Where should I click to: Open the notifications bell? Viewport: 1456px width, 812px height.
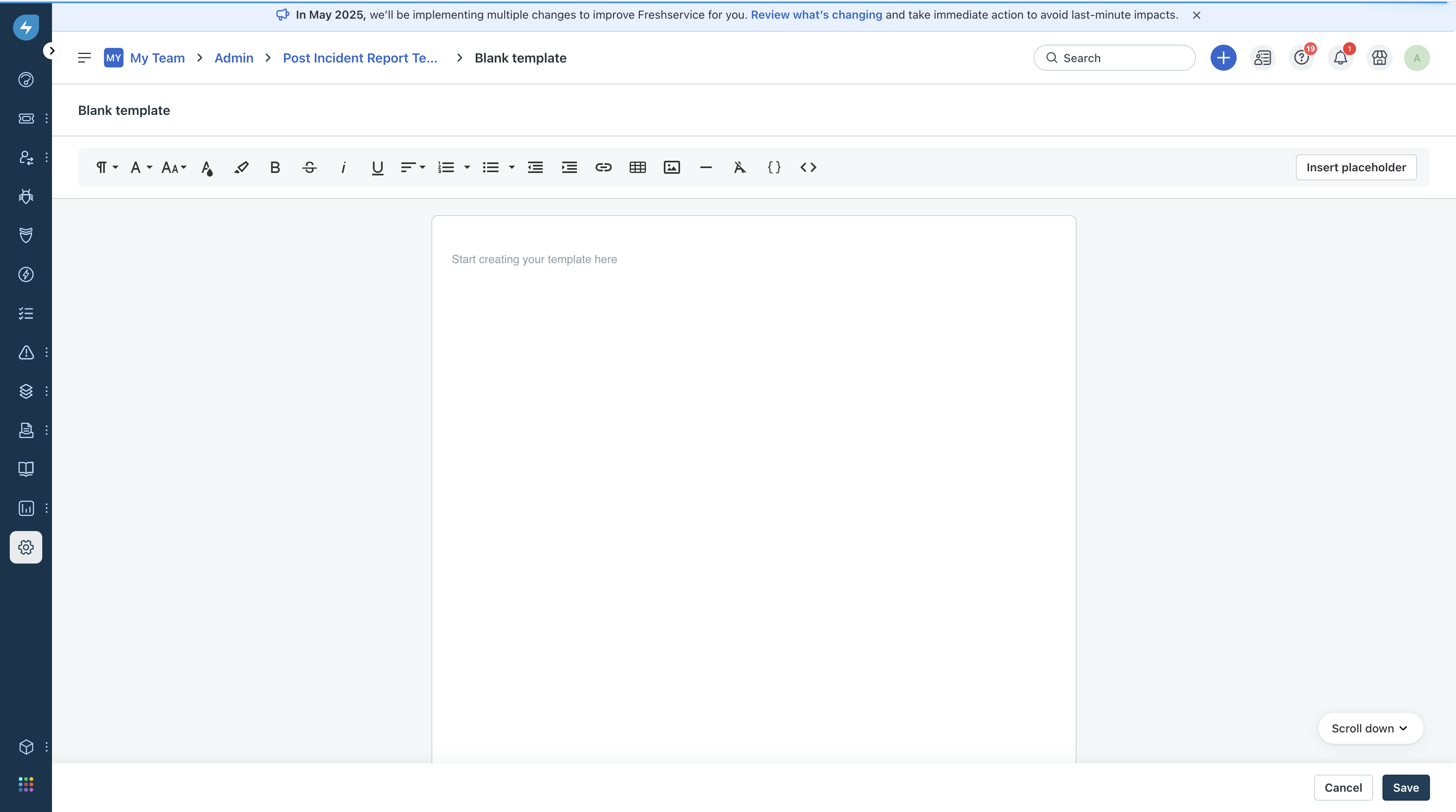(1340, 58)
